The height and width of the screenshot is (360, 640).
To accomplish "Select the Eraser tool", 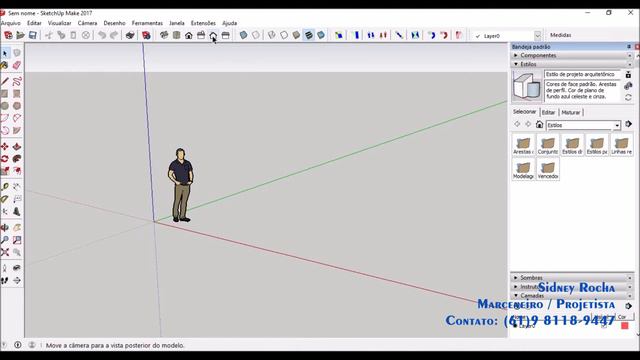I will coord(17,65).
